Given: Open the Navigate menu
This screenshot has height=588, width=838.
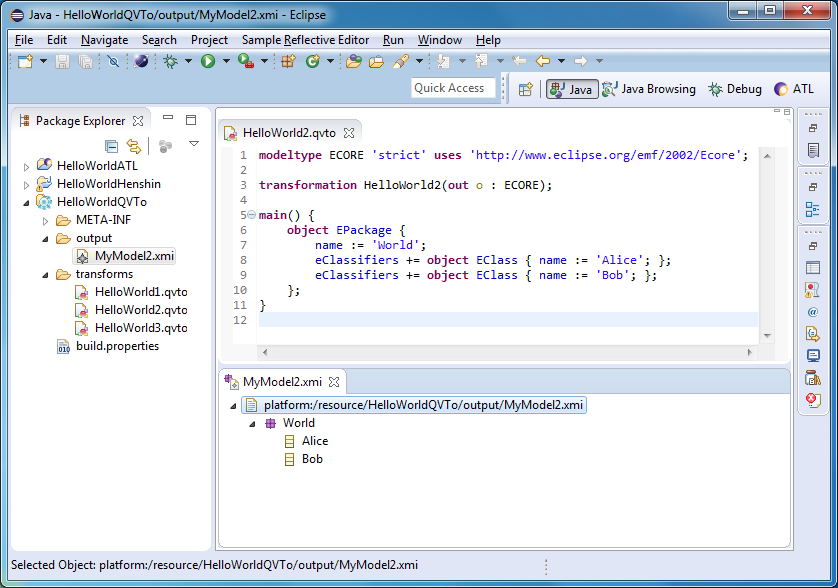Looking at the screenshot, I should 104,40.
